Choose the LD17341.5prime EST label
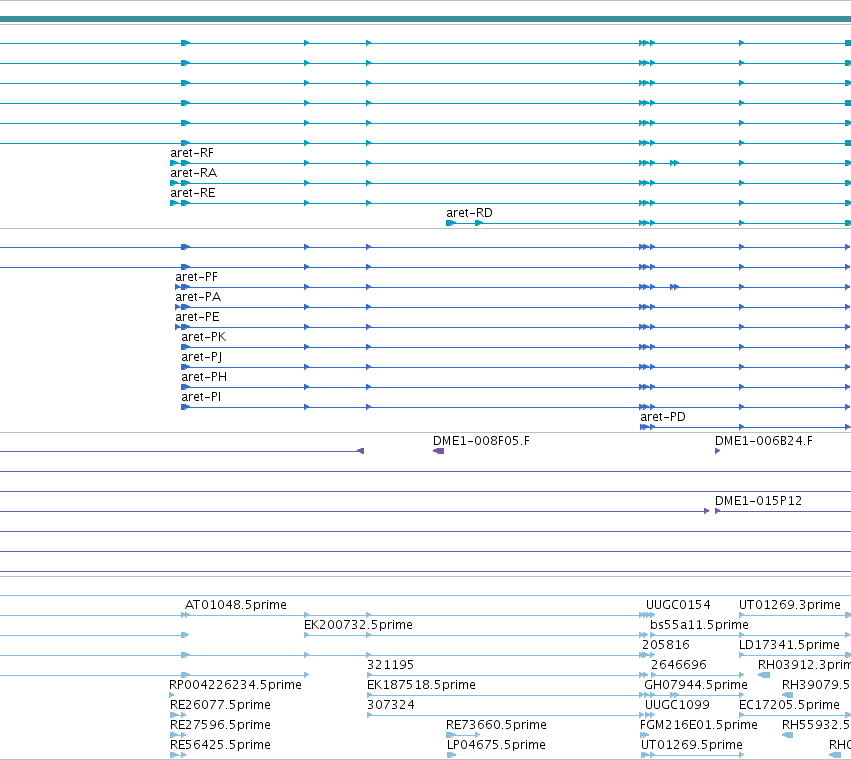Screen dimensions: 851x760 coord(789,645)
